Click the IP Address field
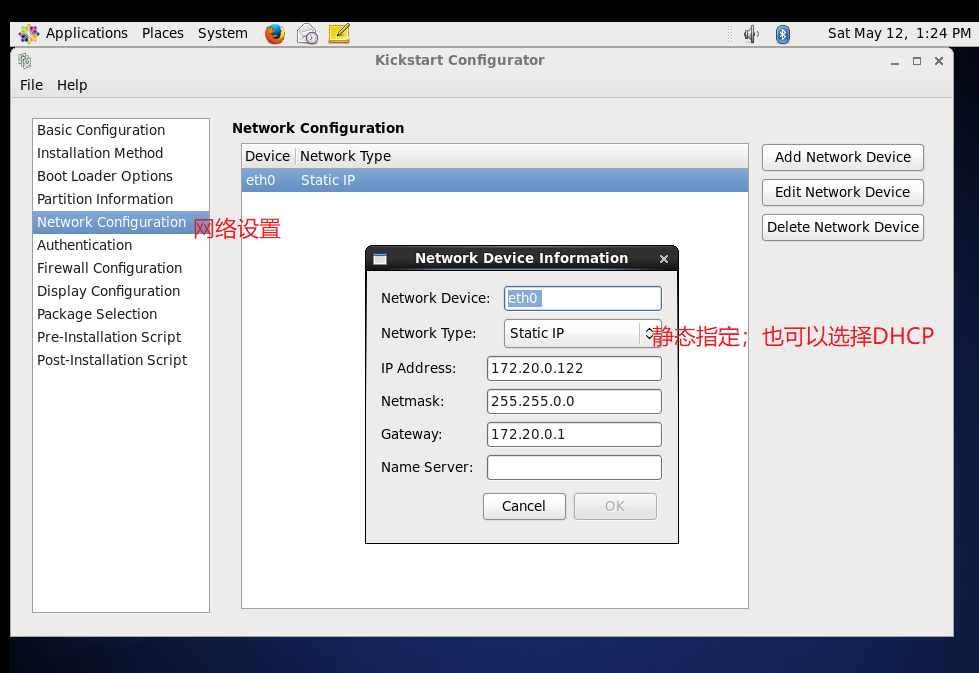 574,368
